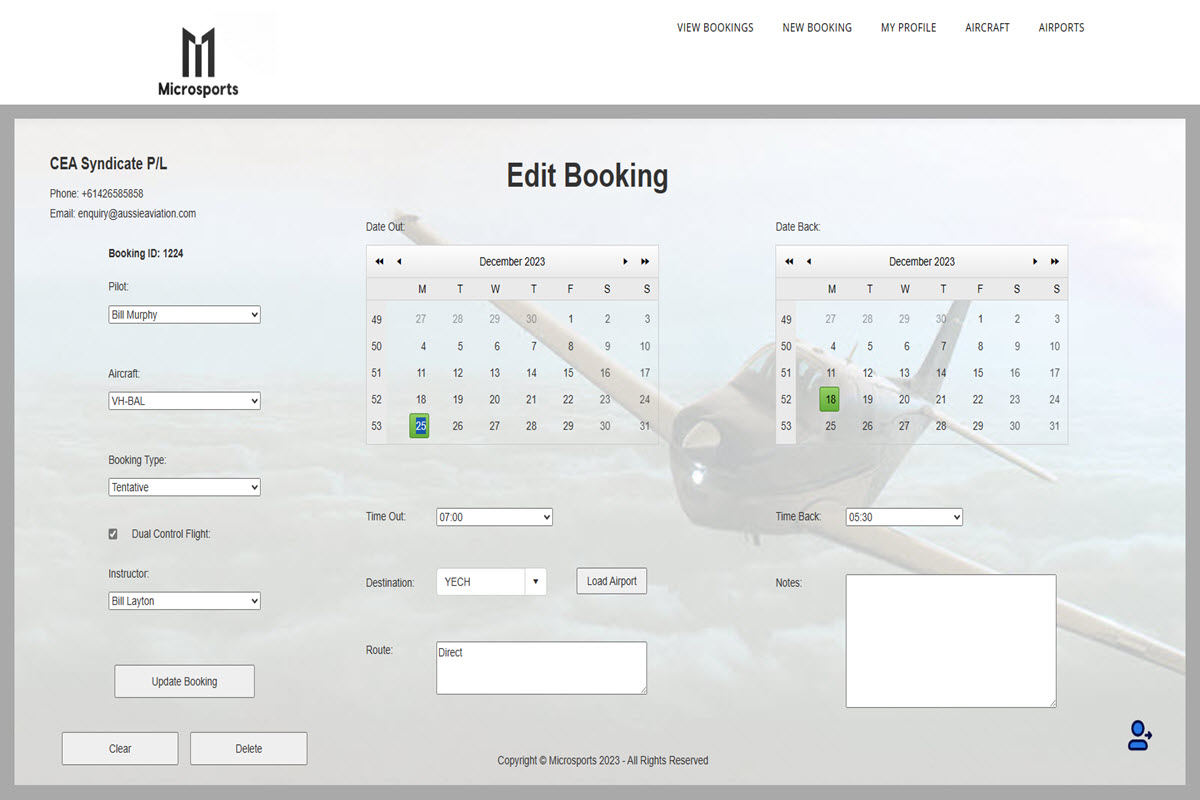Image resolution: width=1200 pixels, height=800 pixels.
Task: Jump forward a year on Date Out calendar
Action: pyautogui.click(x=645, y=261)
